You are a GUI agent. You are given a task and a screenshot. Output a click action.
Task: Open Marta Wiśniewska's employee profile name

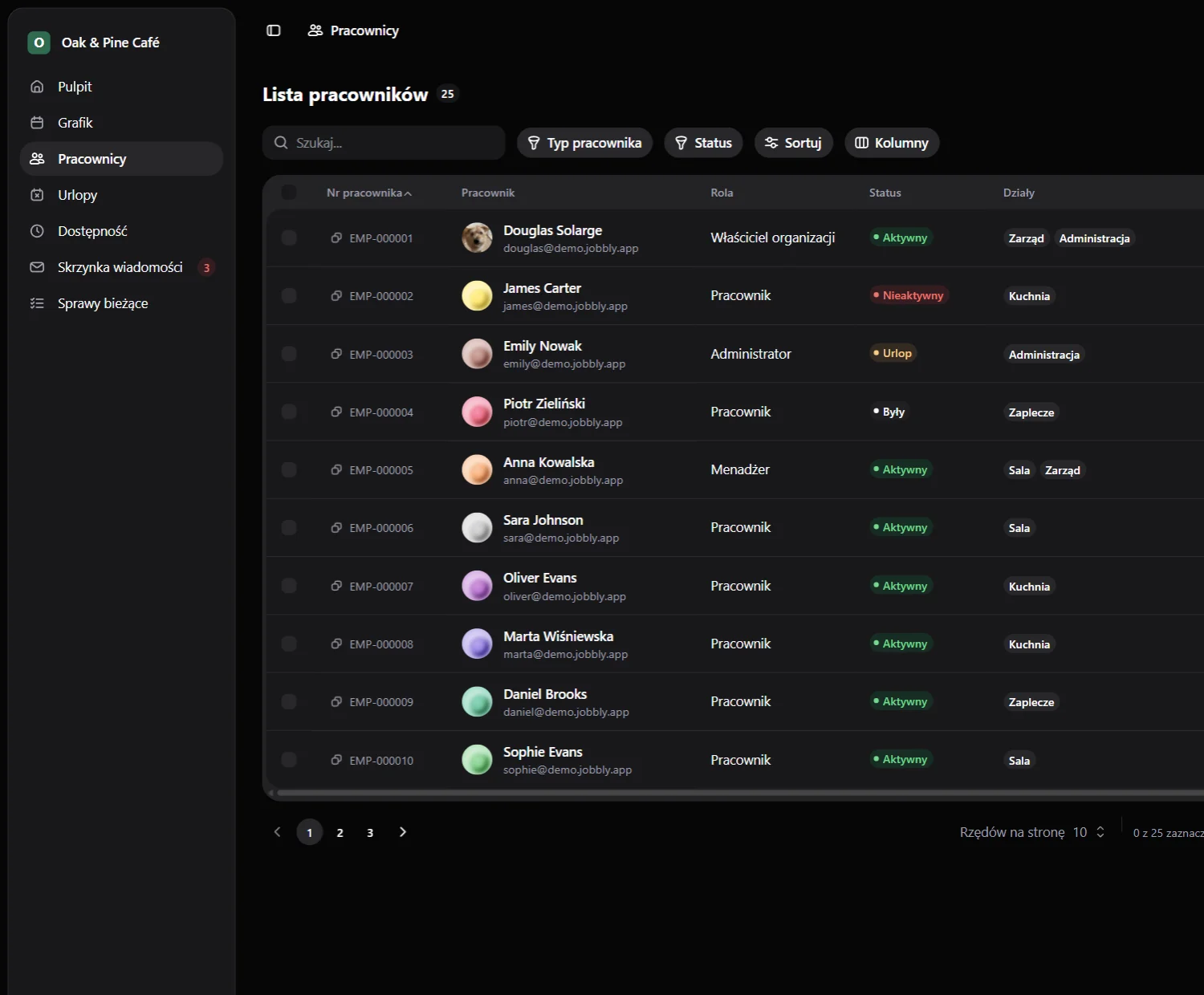558,636
